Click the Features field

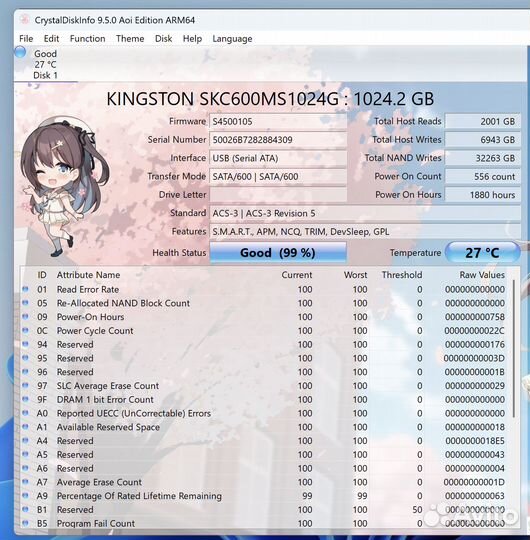(365, 231)
